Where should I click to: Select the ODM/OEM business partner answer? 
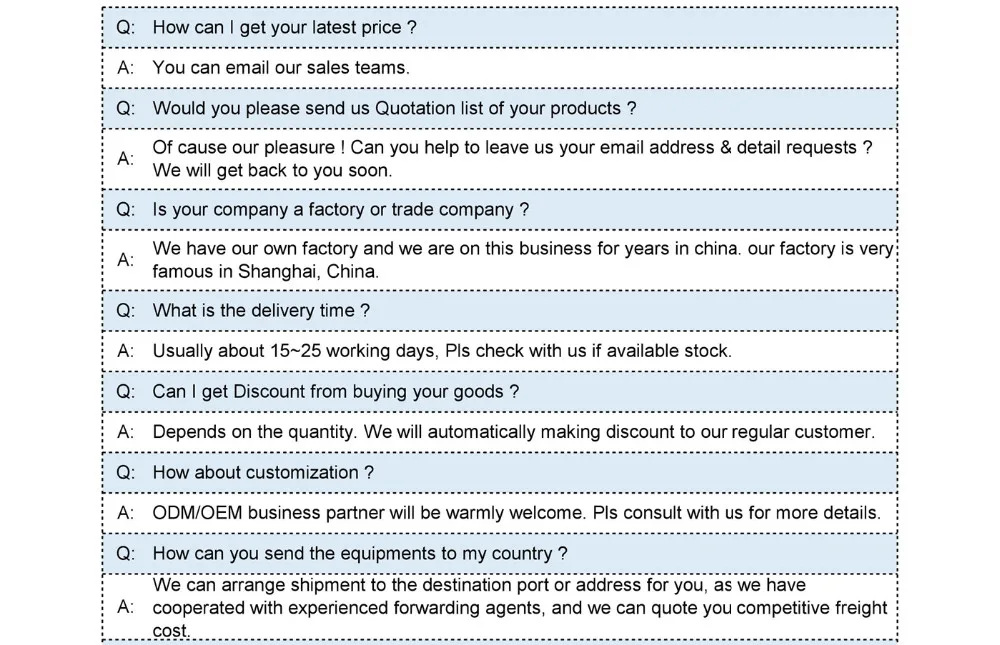click(x=517, y=513)
